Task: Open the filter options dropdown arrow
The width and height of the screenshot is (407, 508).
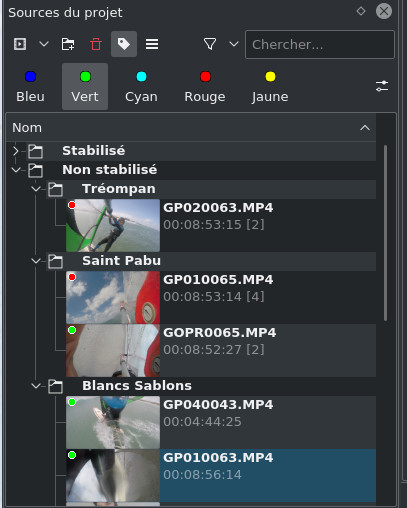Action: (x=234, y=44)
